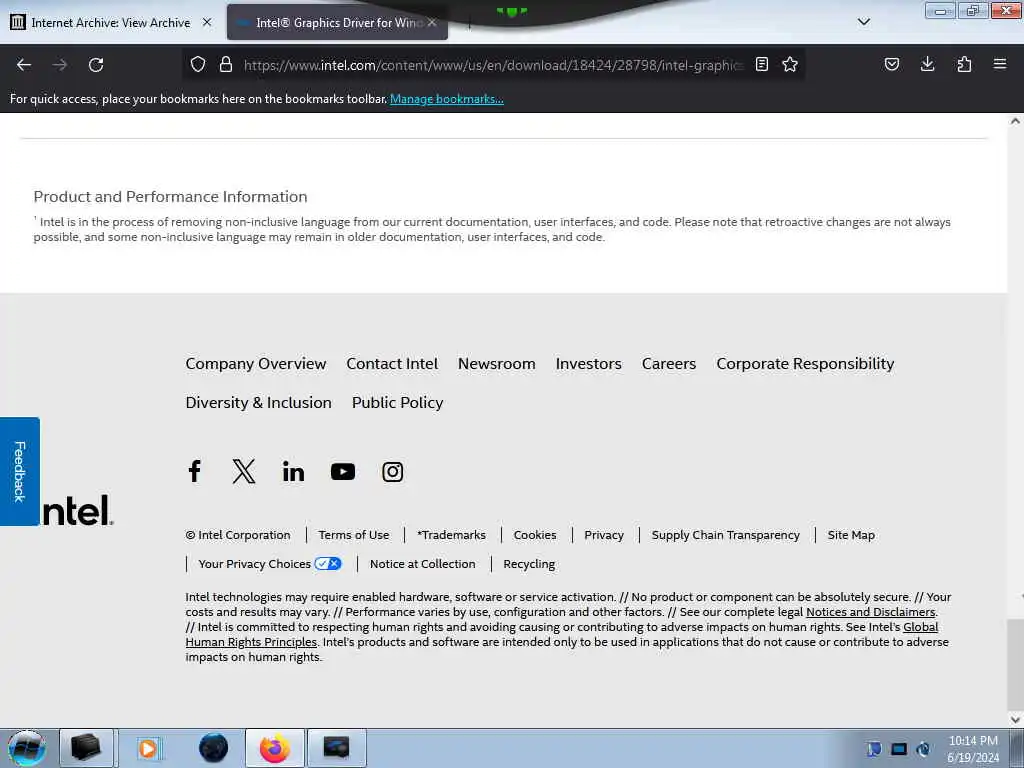This screenshot has height=768, width=1024.
Task: Open Supply Chain Transparency link
Action: tap(726, 535)
